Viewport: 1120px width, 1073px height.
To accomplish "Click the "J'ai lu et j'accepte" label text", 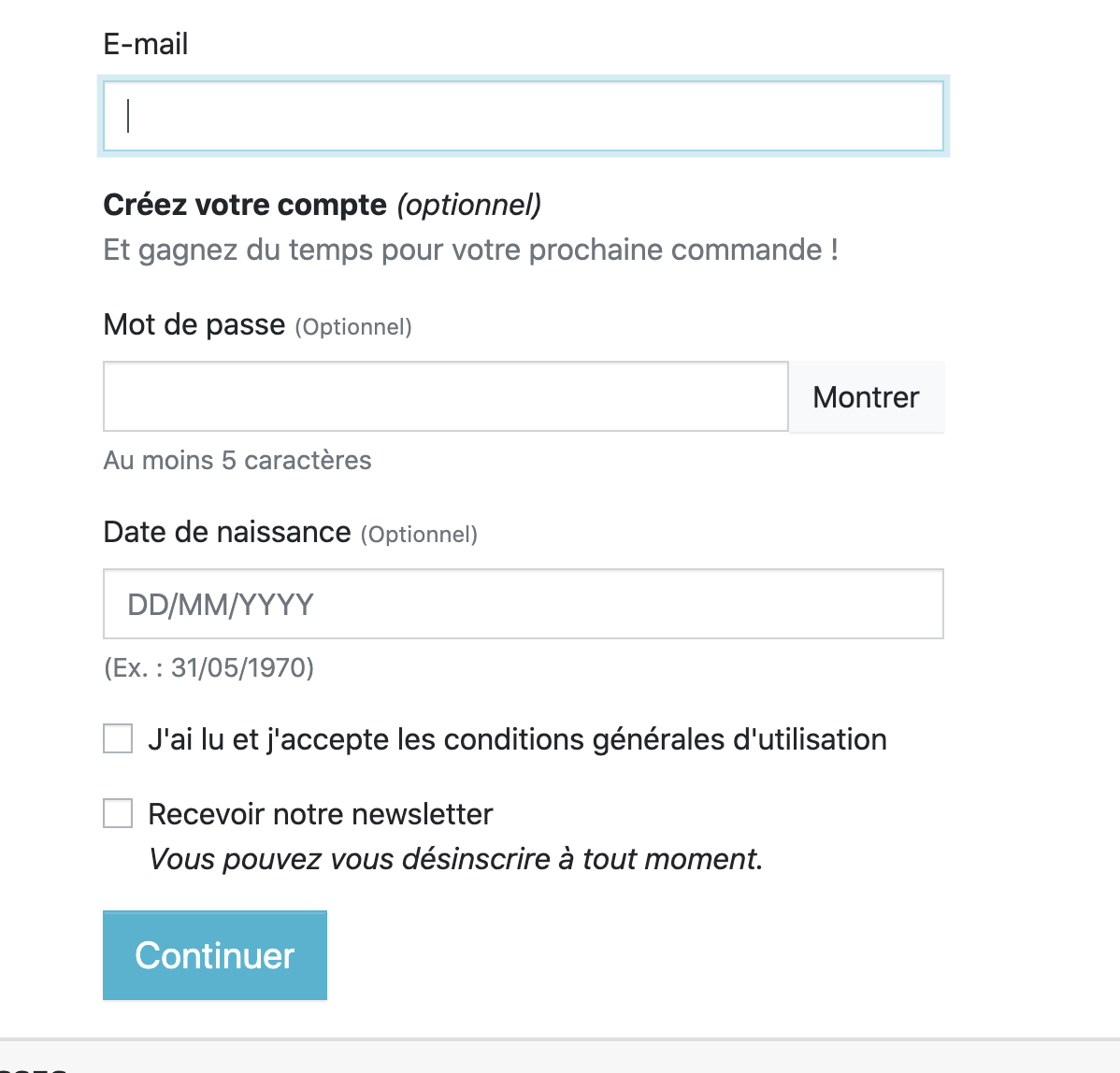I will tap(517, 739).
